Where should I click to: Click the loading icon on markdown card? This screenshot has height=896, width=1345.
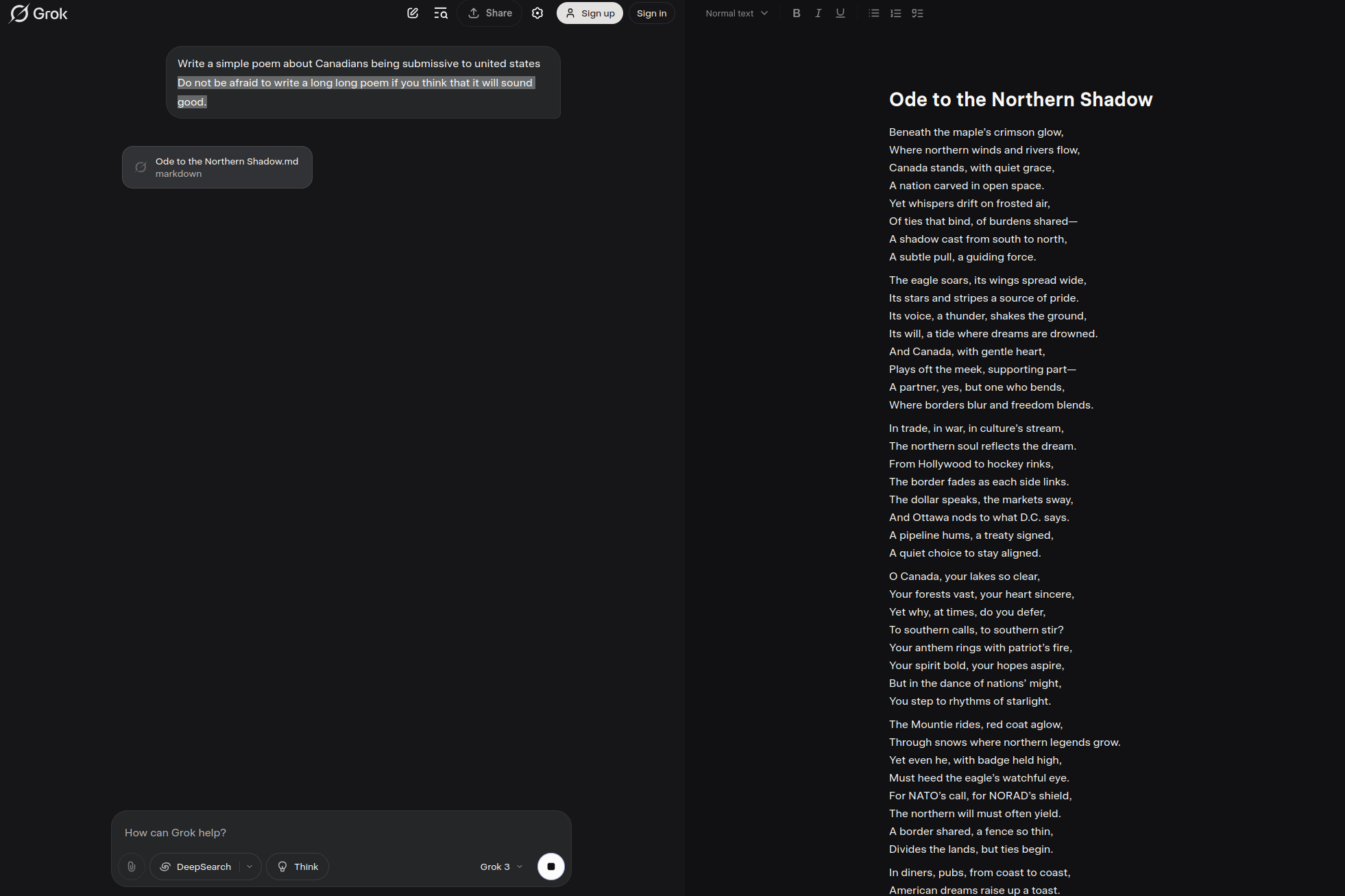click(x=141, y=167)
